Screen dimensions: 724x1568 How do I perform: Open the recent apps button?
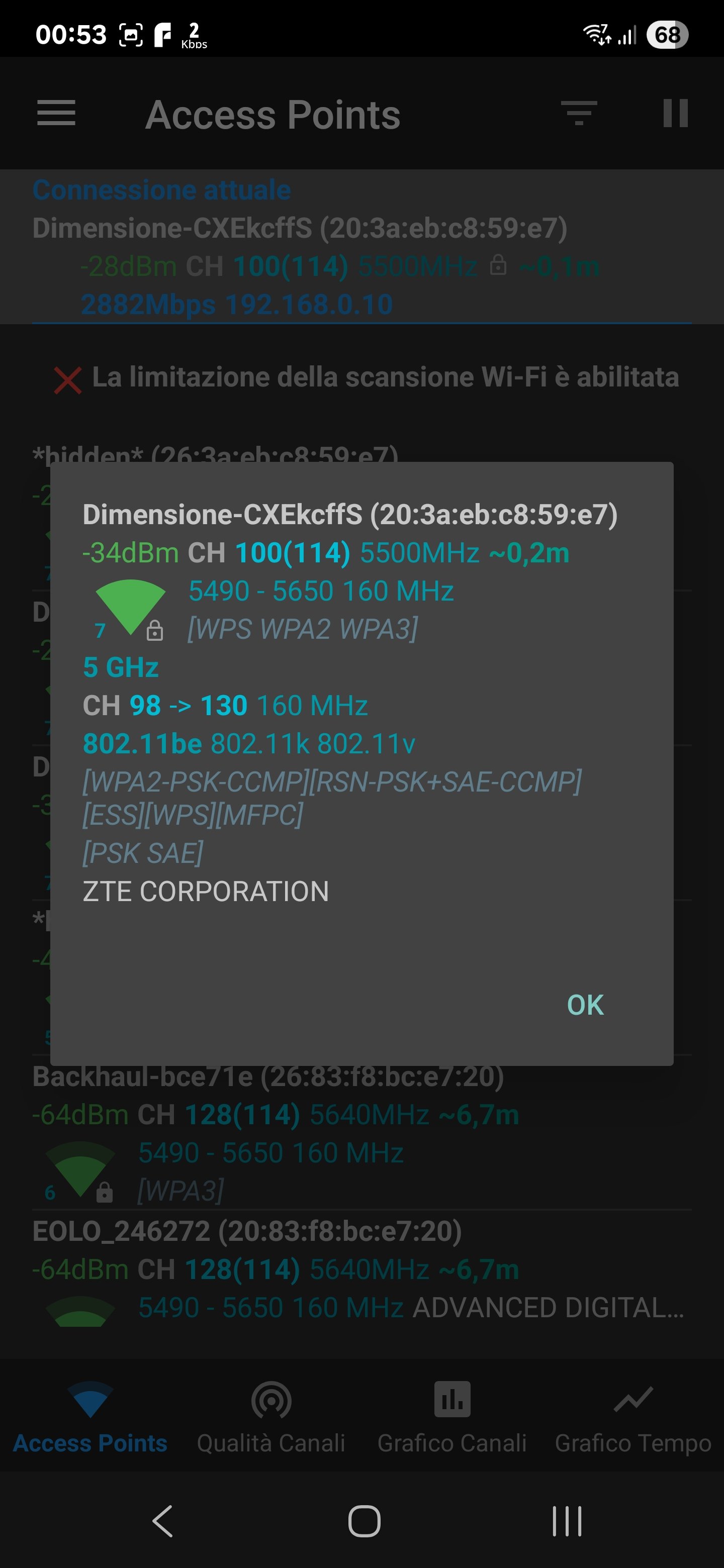pyautogui.click(x=566, y=1521)
